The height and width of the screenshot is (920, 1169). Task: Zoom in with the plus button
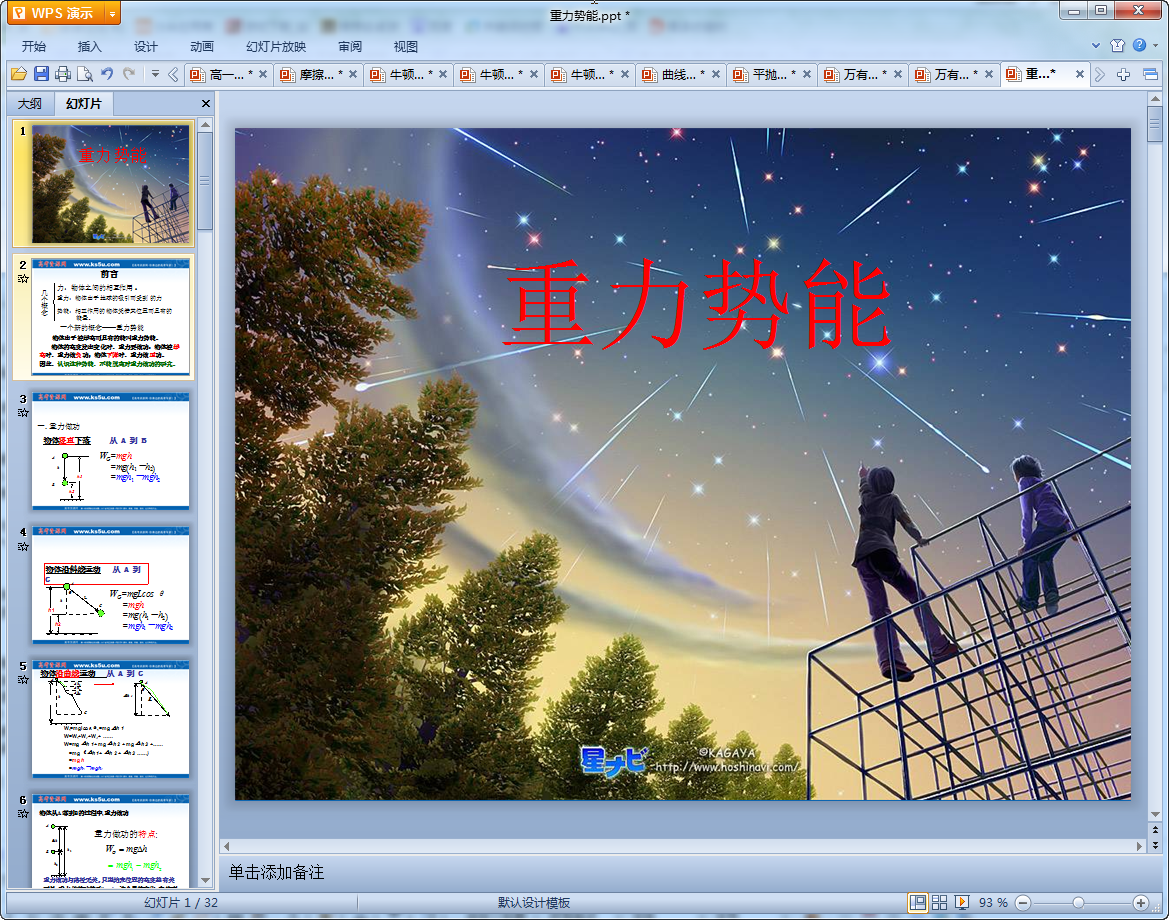click(1141, 903)
